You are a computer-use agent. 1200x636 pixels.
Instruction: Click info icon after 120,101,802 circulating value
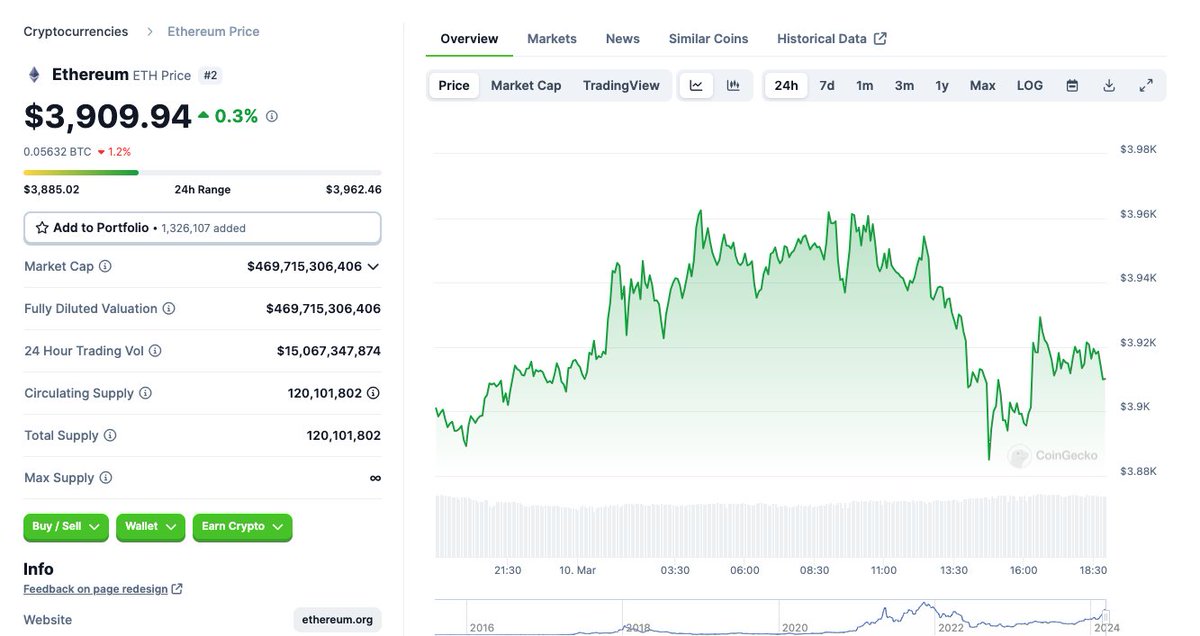pos(373,393)
